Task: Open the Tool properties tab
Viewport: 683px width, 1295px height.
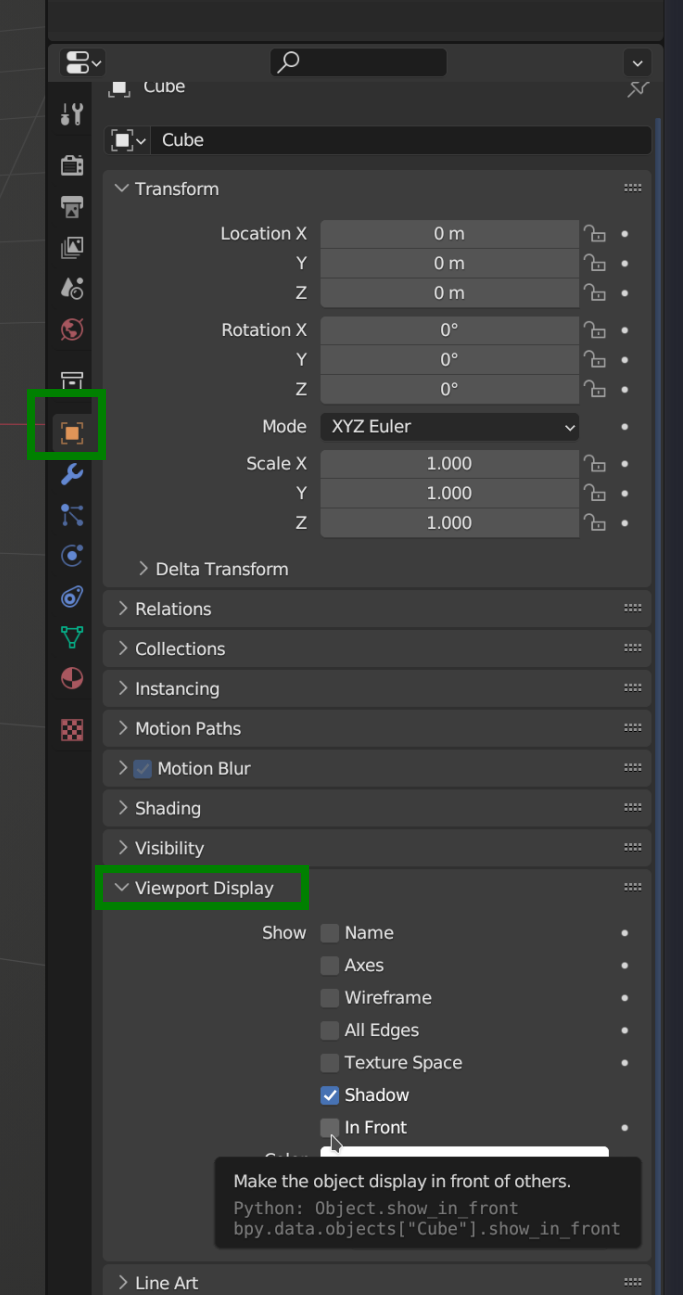Action: 71,115
